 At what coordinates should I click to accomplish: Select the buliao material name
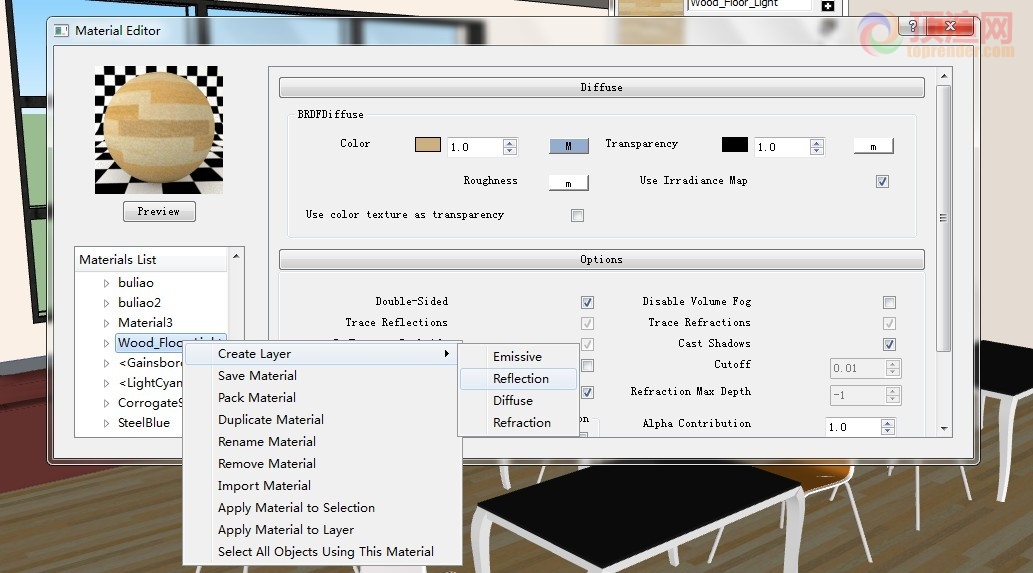coord(136,283)
